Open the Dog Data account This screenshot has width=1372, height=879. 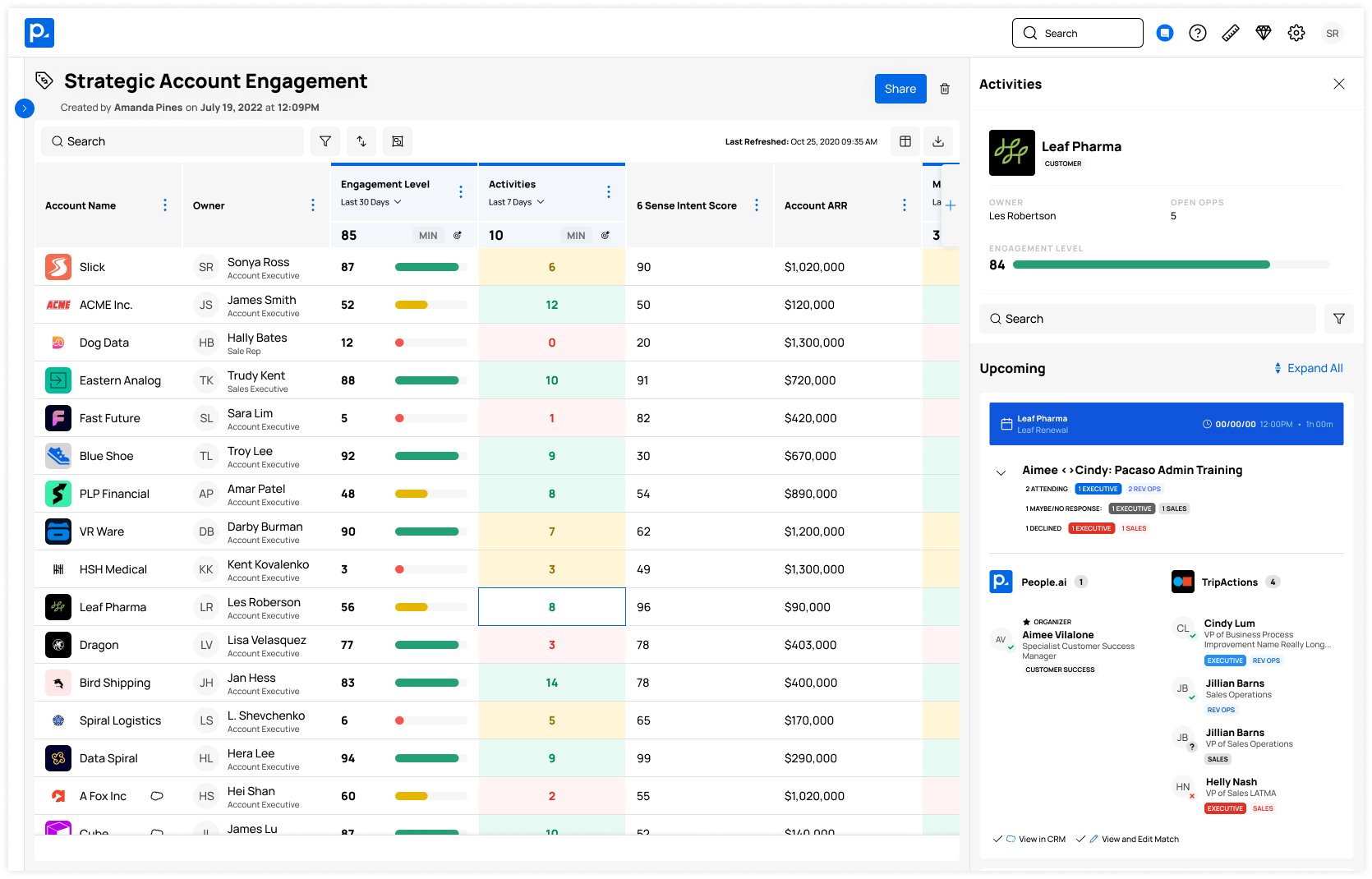(104, 343)
